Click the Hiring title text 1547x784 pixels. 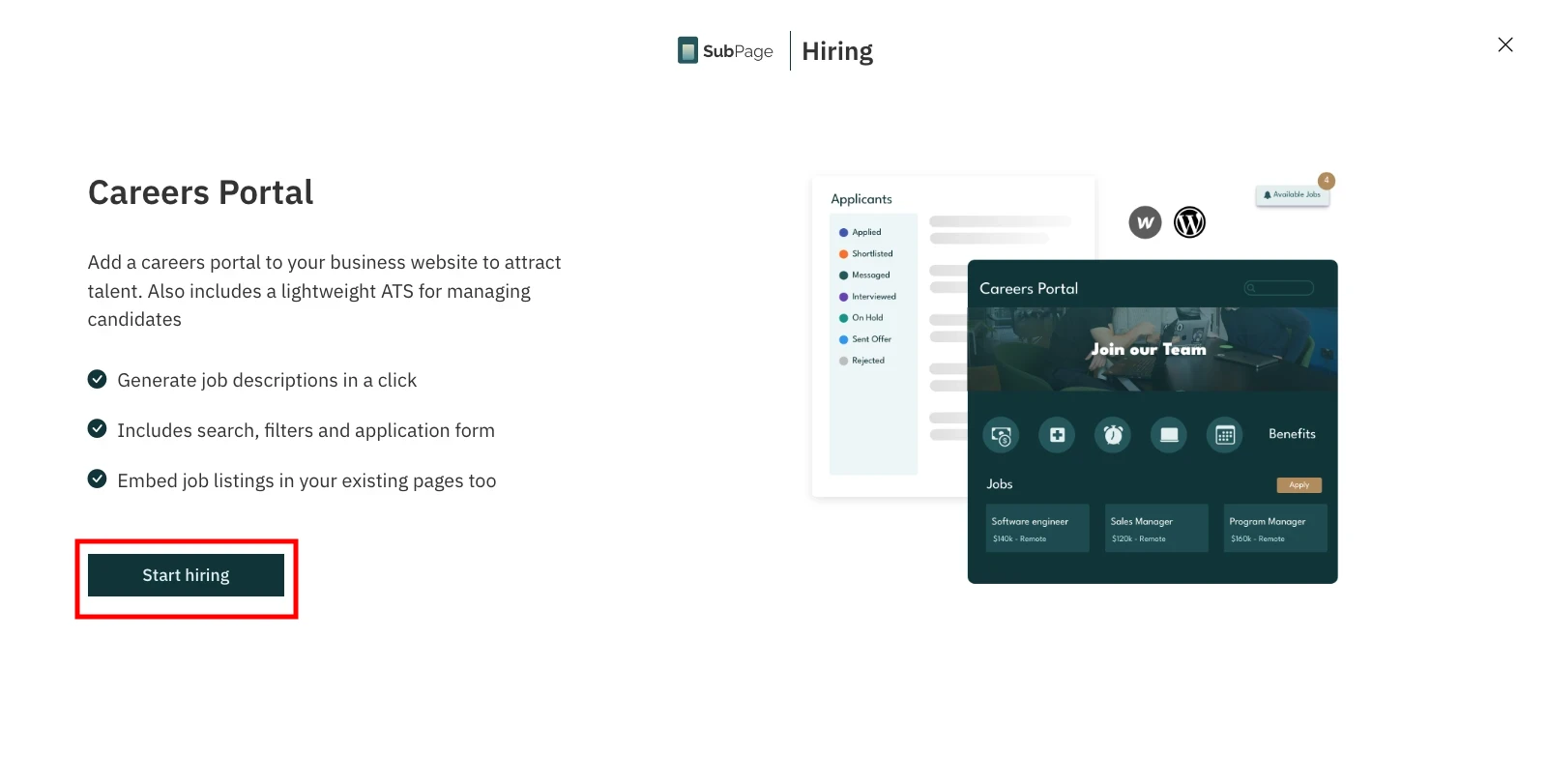837,51
